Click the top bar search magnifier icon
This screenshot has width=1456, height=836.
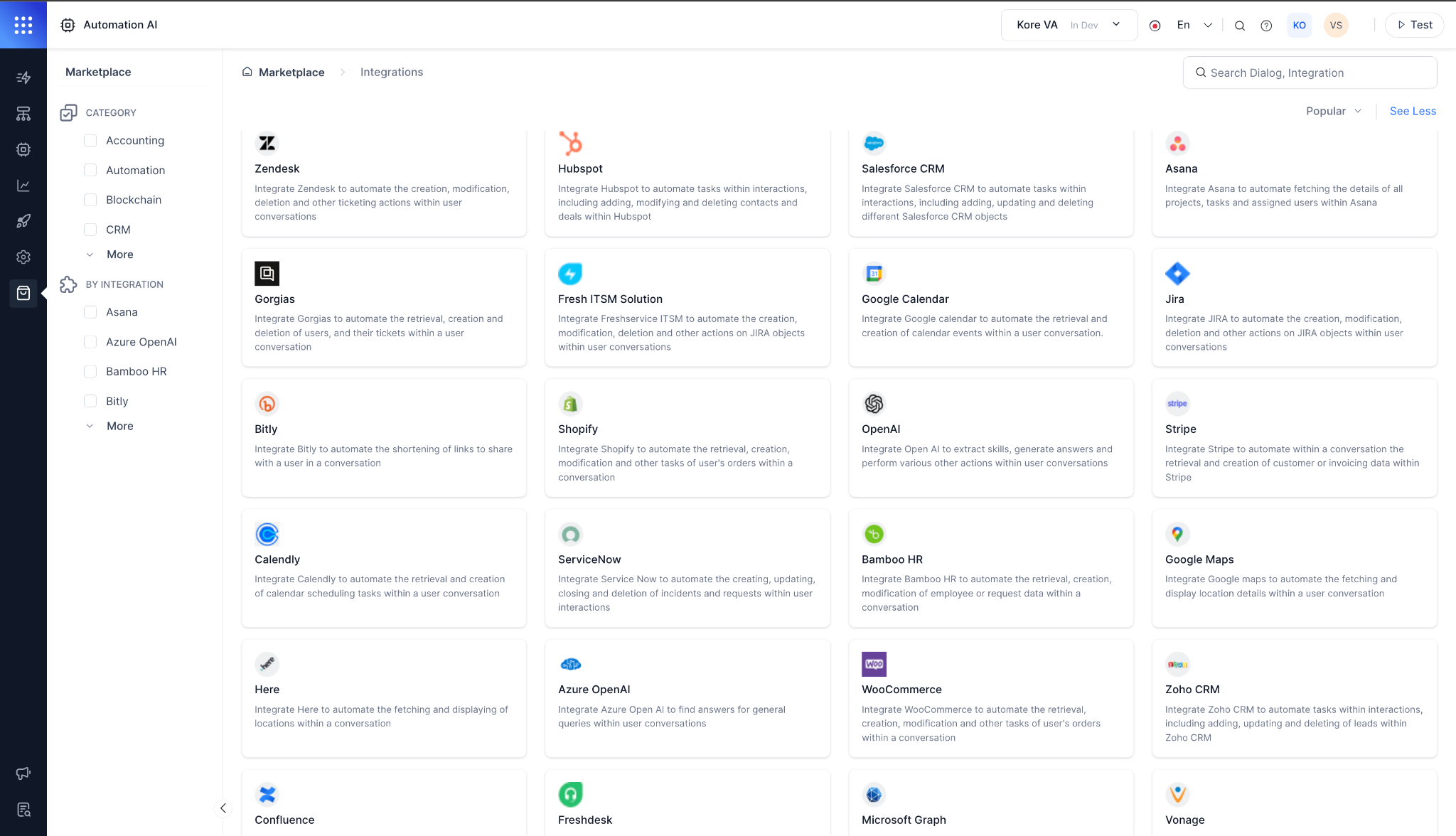(x=1239, y=26)
